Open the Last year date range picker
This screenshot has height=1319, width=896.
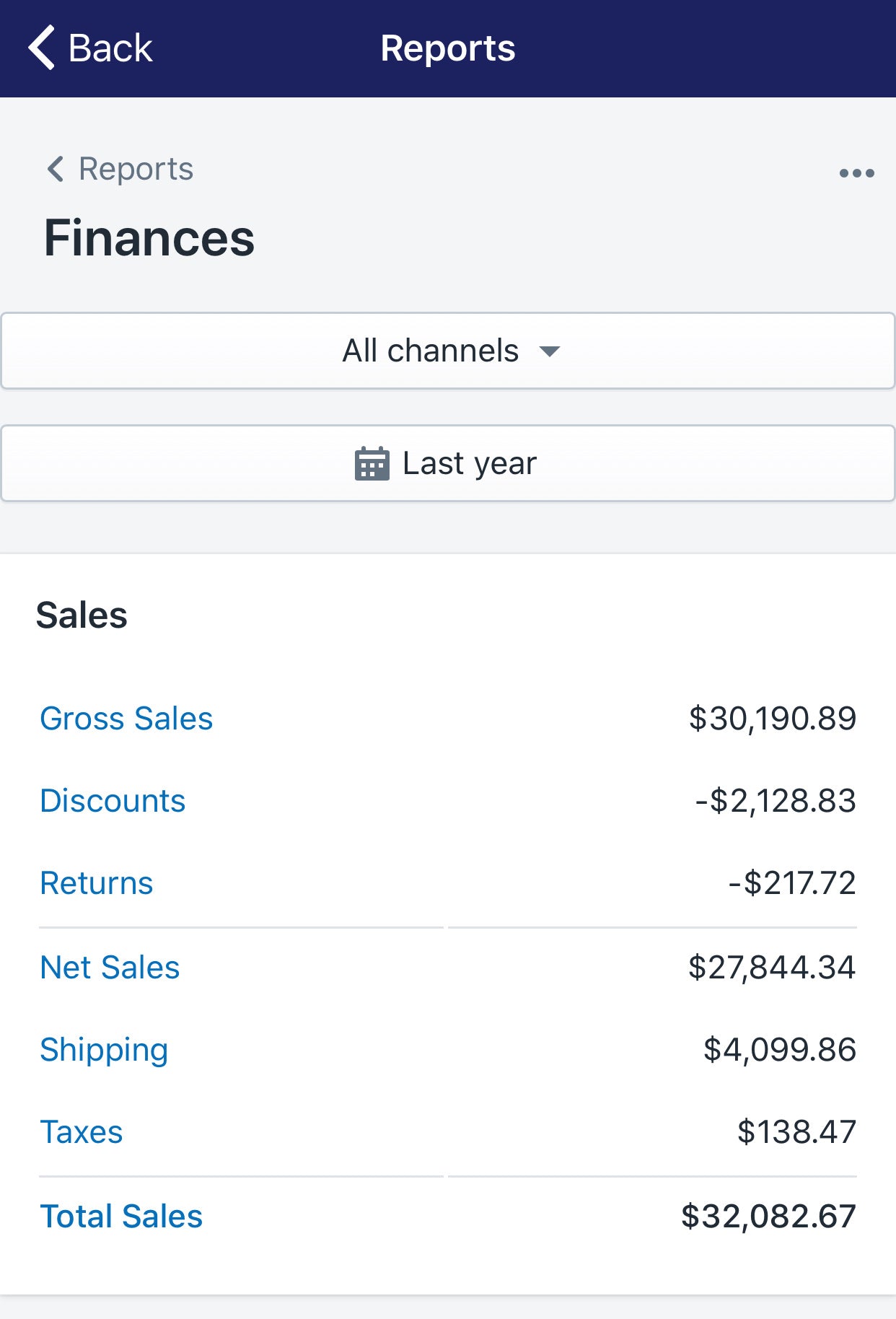447,463
